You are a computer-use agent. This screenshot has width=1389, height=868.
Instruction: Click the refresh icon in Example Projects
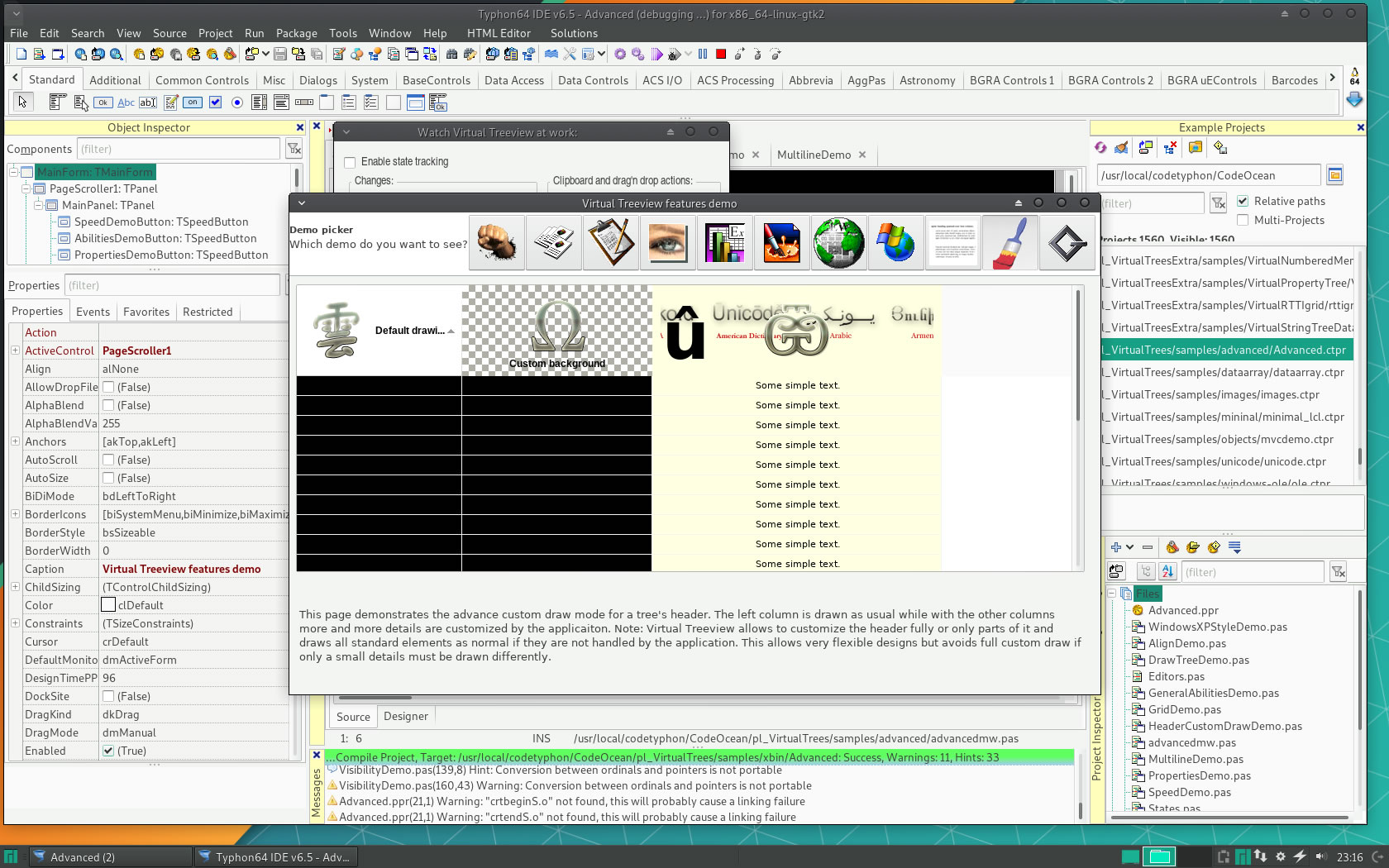(1100, 147)
